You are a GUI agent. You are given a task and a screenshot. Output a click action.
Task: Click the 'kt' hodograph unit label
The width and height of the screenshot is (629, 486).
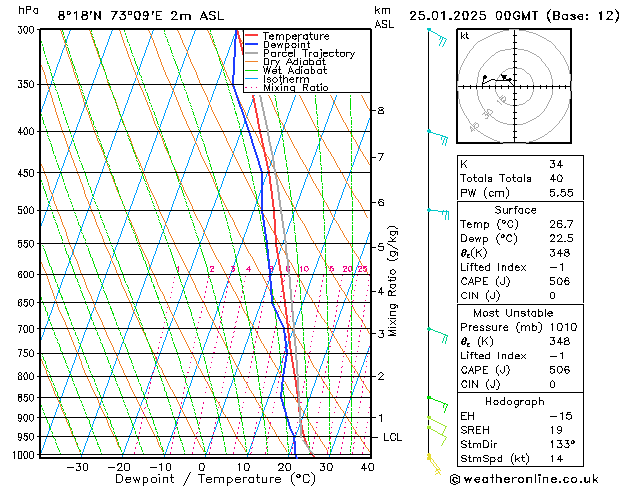(x=465, y=36)
